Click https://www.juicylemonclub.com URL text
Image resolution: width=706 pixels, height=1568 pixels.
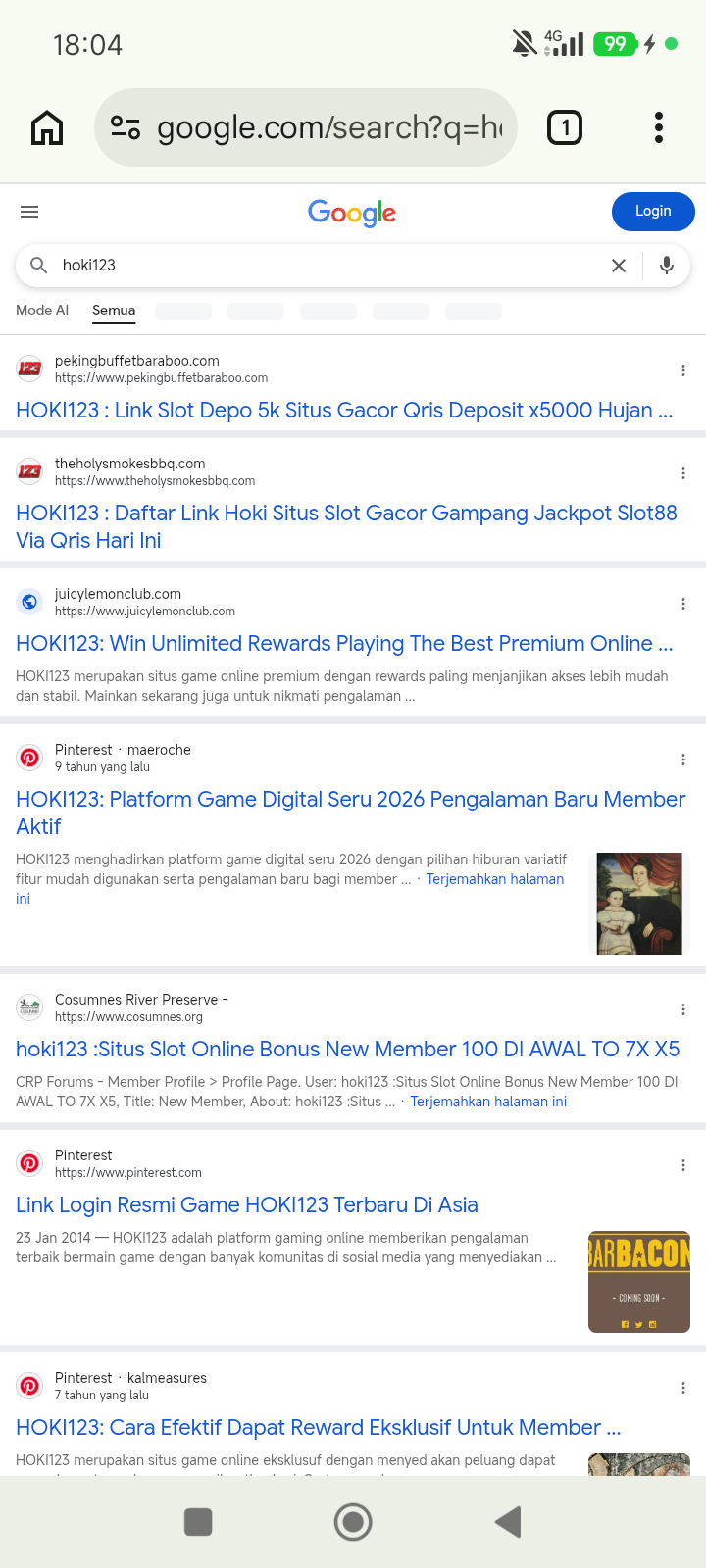(145, 612)
